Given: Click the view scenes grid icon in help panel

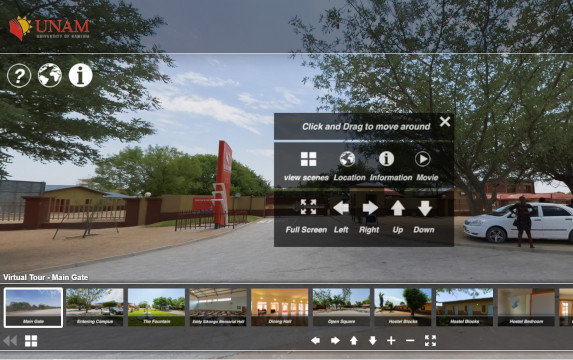Looking at the screenshot, I should pyautogui.click(x=308, y=159).
